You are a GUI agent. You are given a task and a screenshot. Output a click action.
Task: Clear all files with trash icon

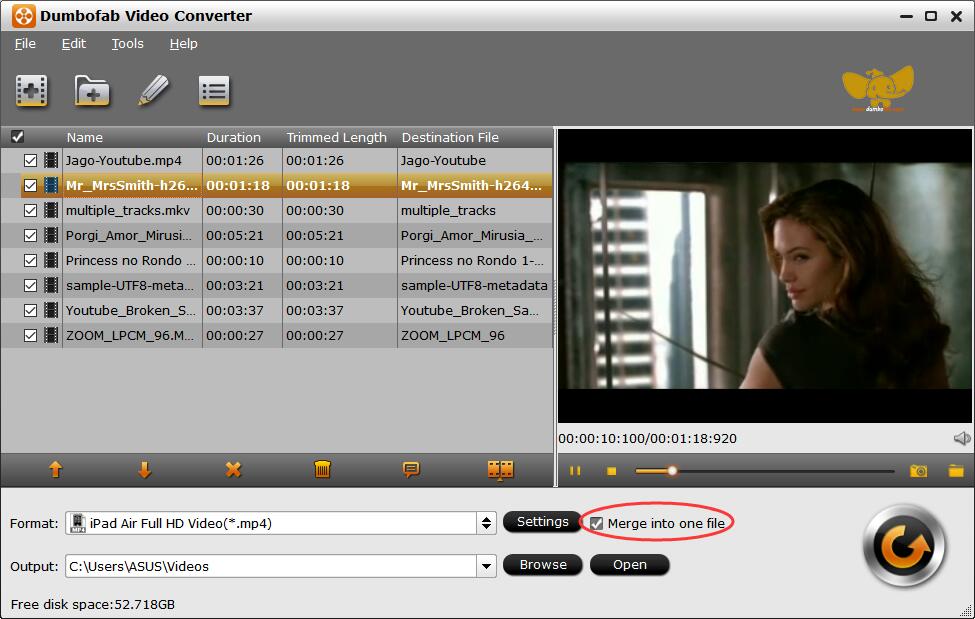coord(322,470)
